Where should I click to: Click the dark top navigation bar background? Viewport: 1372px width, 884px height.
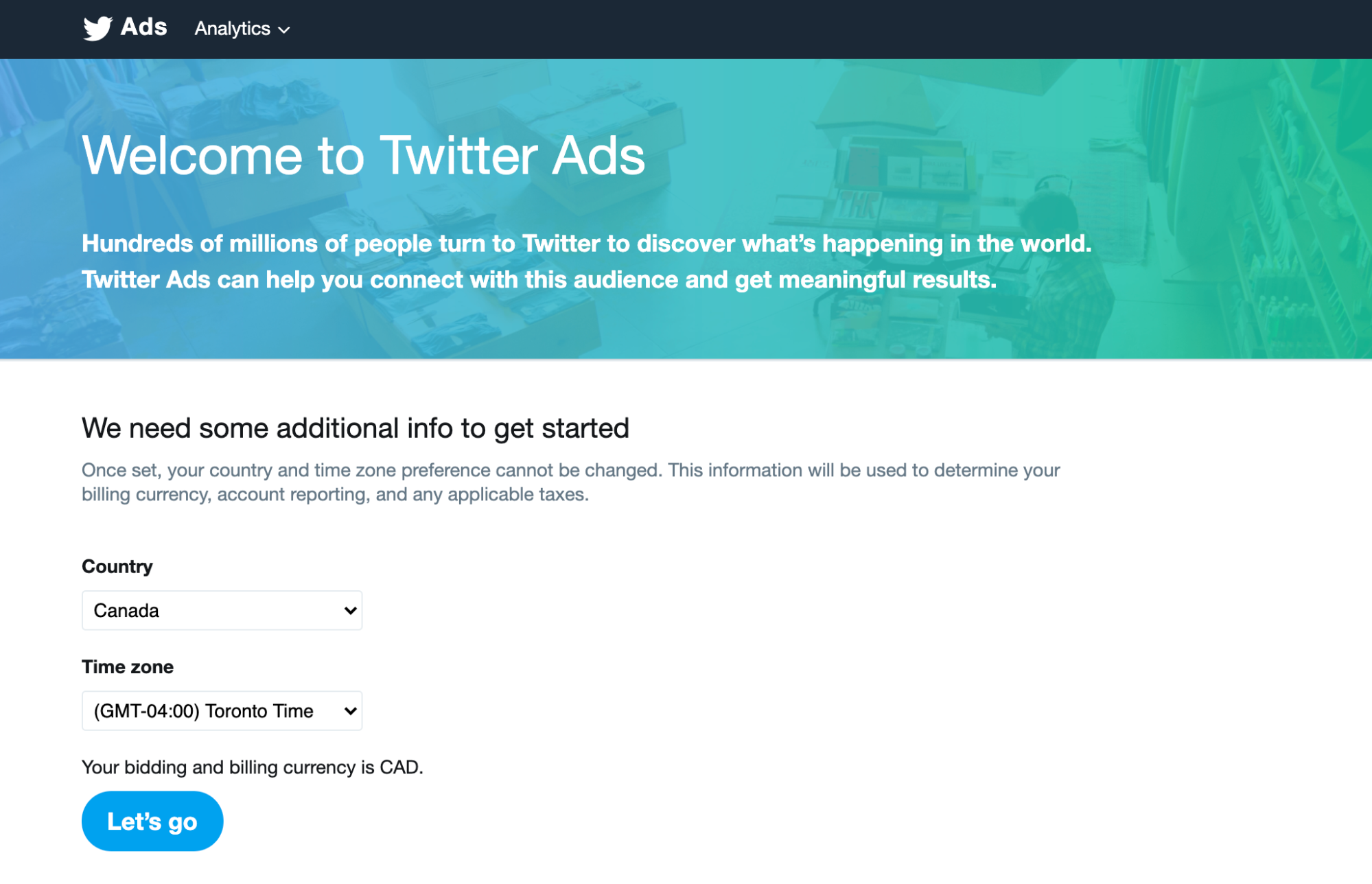click(x=824, y=29)
